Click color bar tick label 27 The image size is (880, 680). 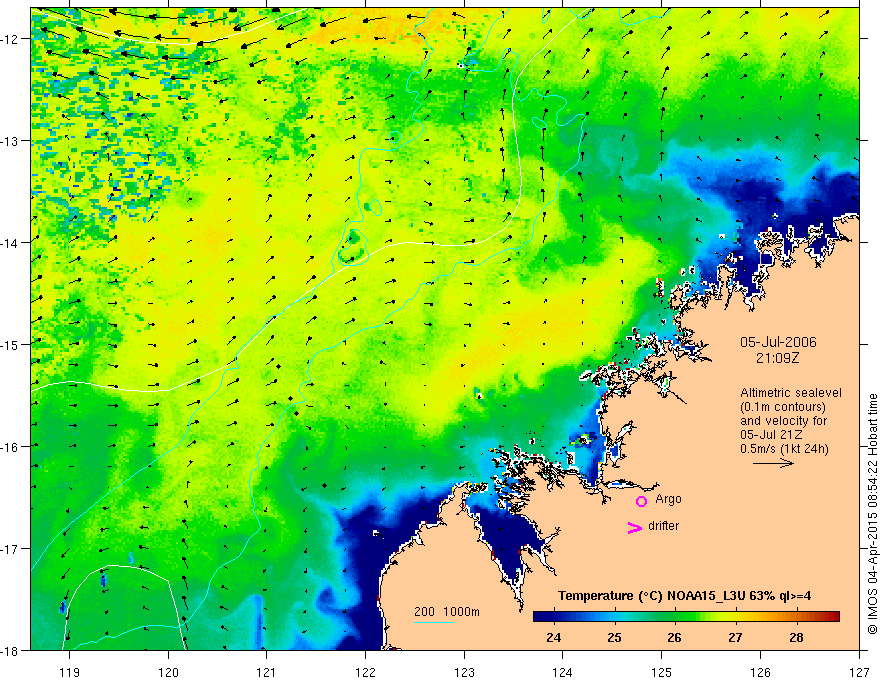click(735, 637)
